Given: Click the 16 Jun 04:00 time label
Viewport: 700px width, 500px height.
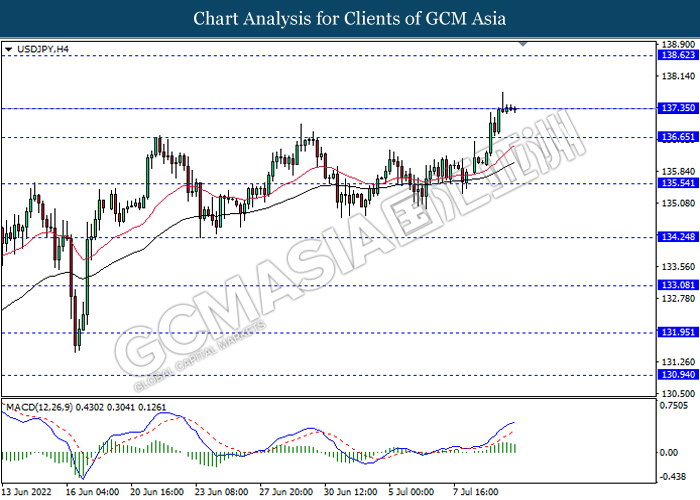Looking at the screenshot, I should [x=92, y=492].
